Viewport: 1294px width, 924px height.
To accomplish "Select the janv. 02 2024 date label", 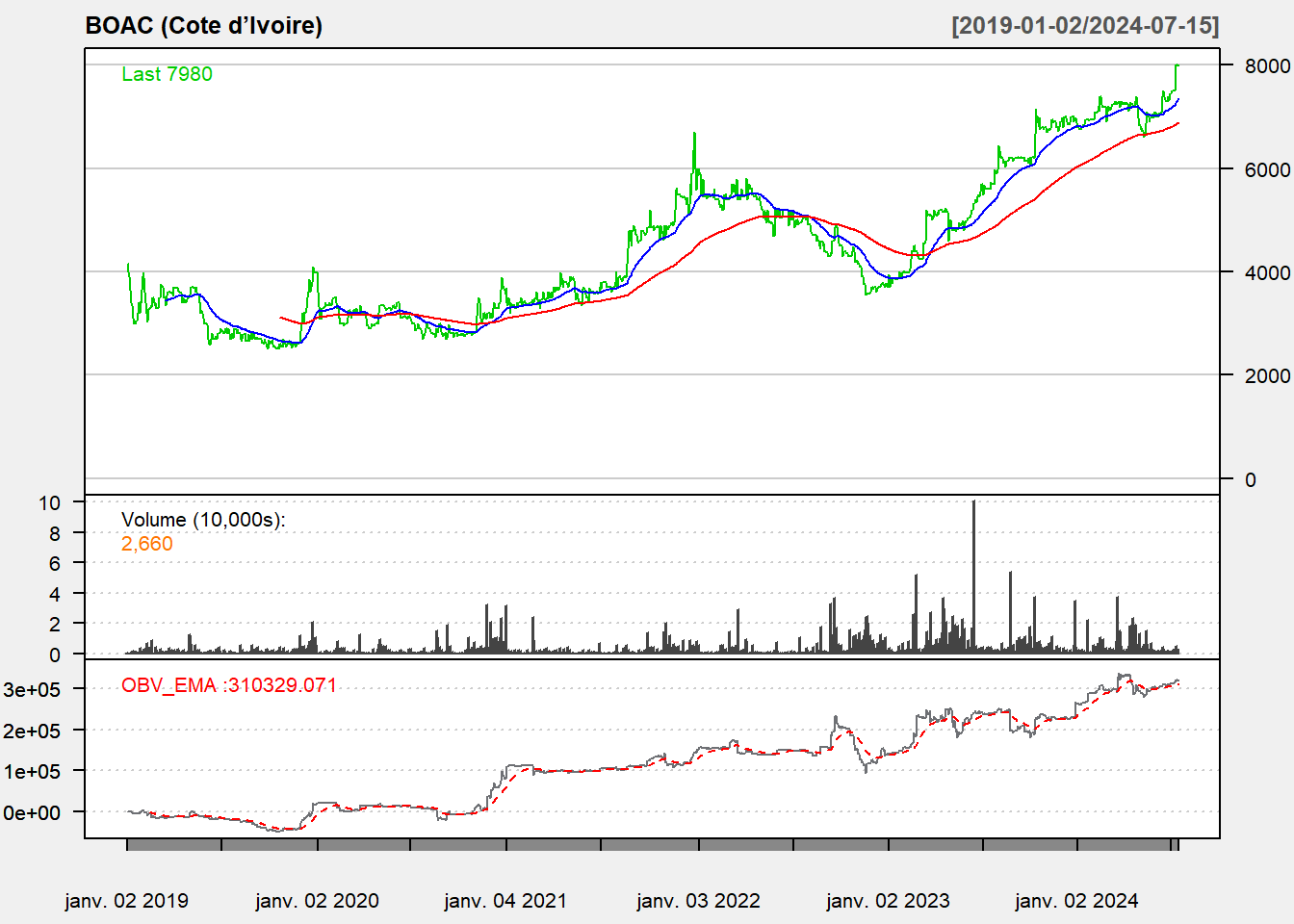I will pos(1076,901).
